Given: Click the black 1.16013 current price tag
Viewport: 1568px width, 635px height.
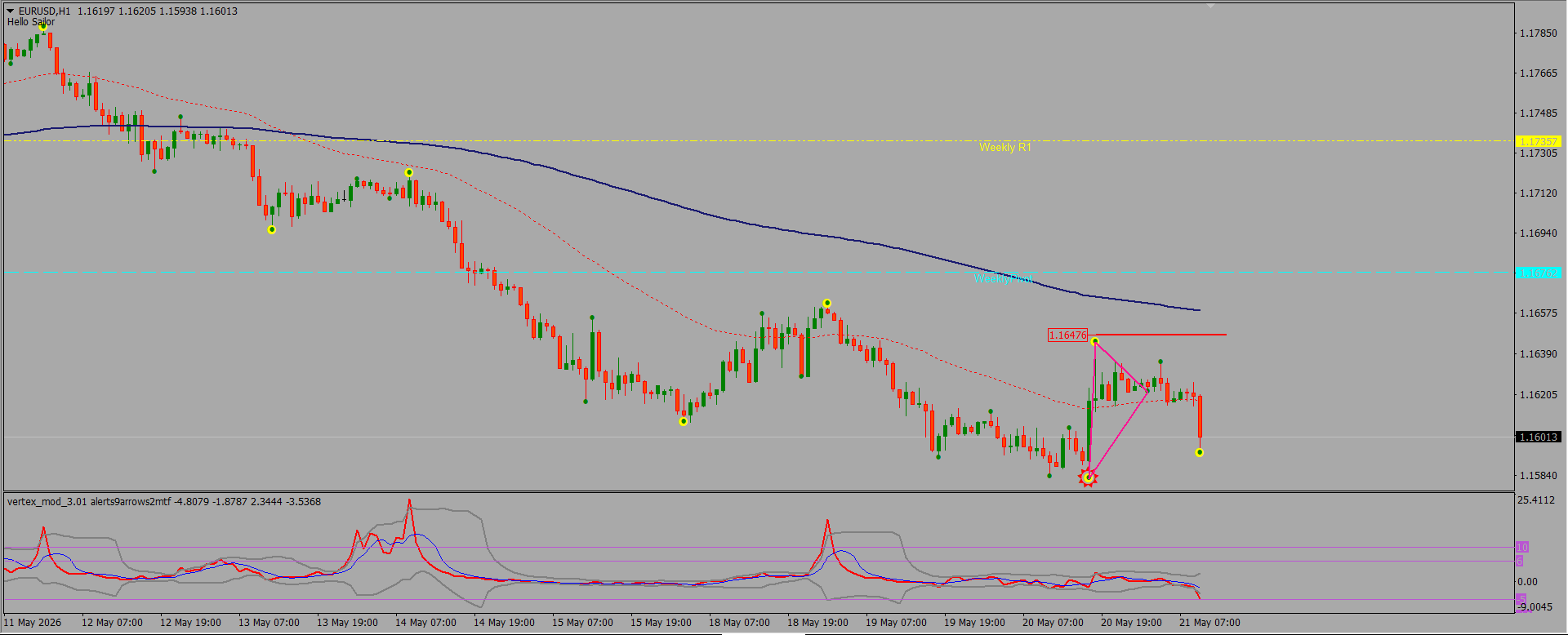Looking at the screenshot, I should point(1538,437).
